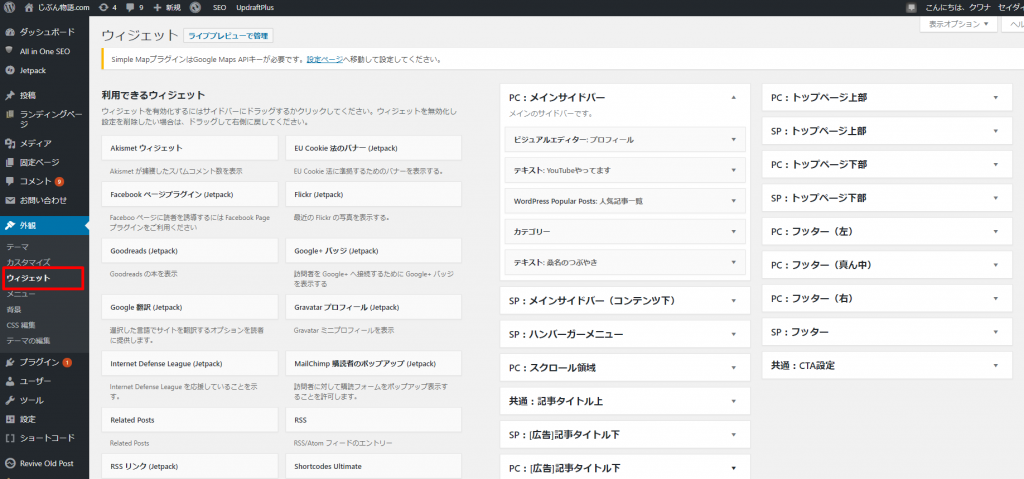The width and height of the screenshot is (1024, 479).
Task: Select the Shortcodes Ultimate widget
Action: pos(374,467)
